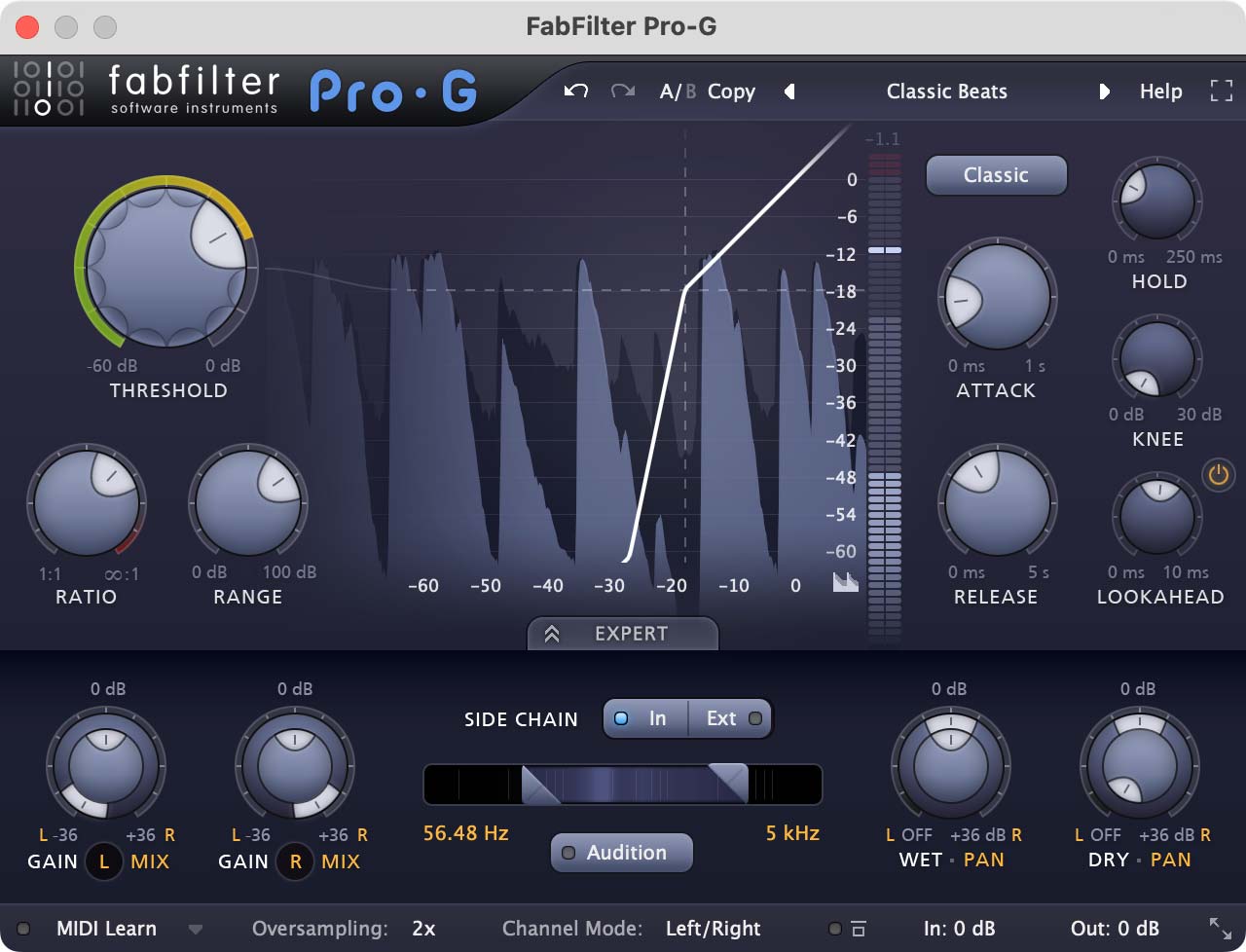Toggle the A/B comparison state
1246x952 pixels.
point(678,92)
